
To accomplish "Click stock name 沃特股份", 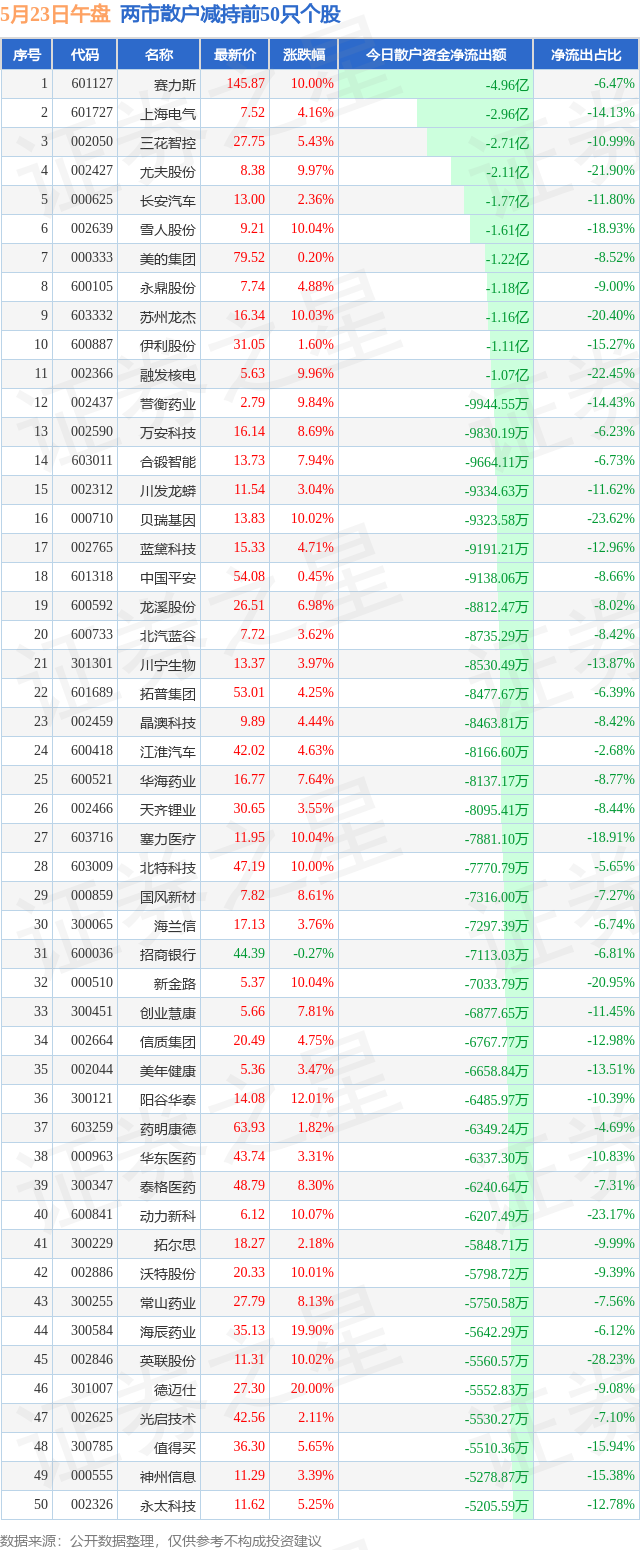I will click(x=169, y=1273).
